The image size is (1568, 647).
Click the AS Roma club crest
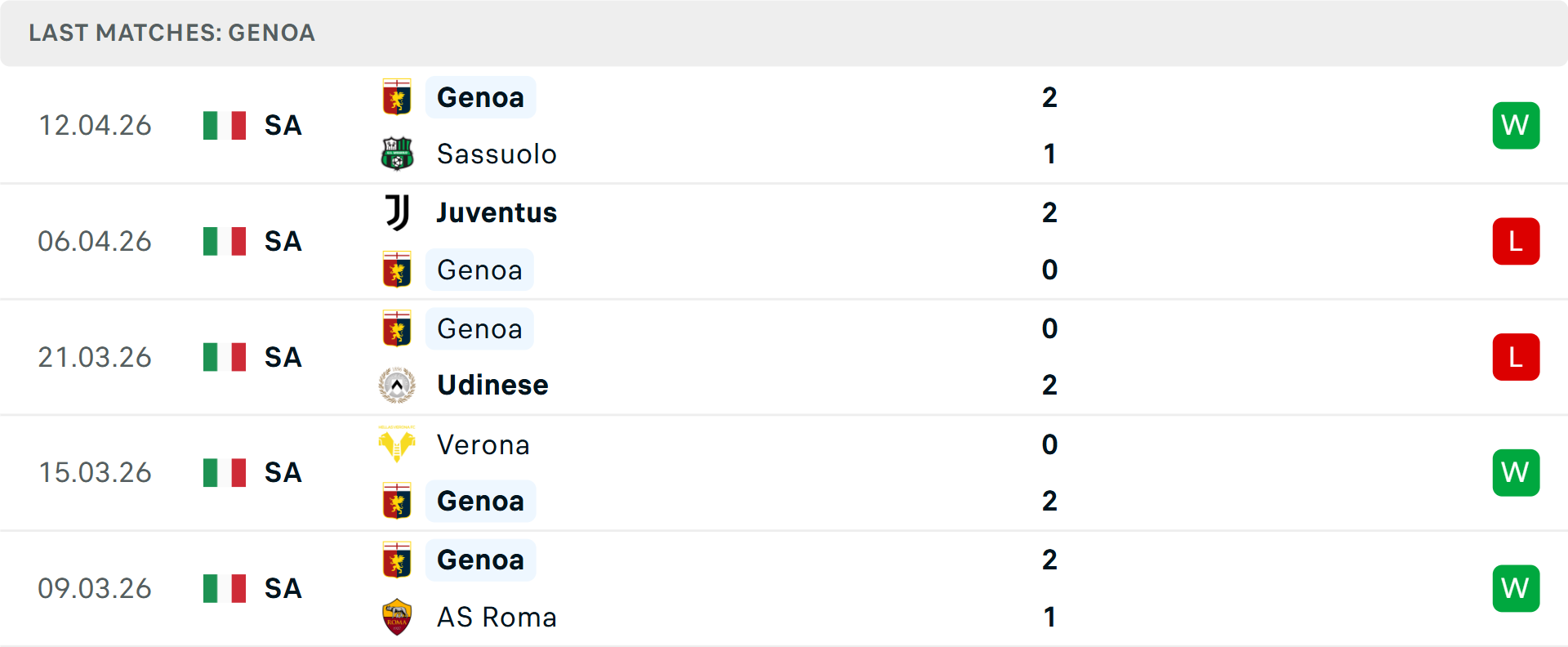pos(397,617)
